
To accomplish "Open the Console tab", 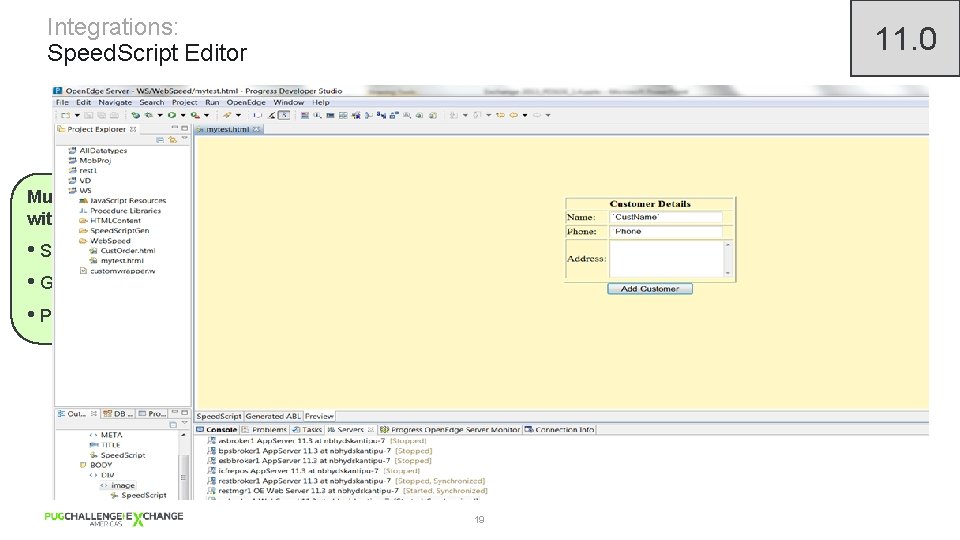I will pos(217,430).
